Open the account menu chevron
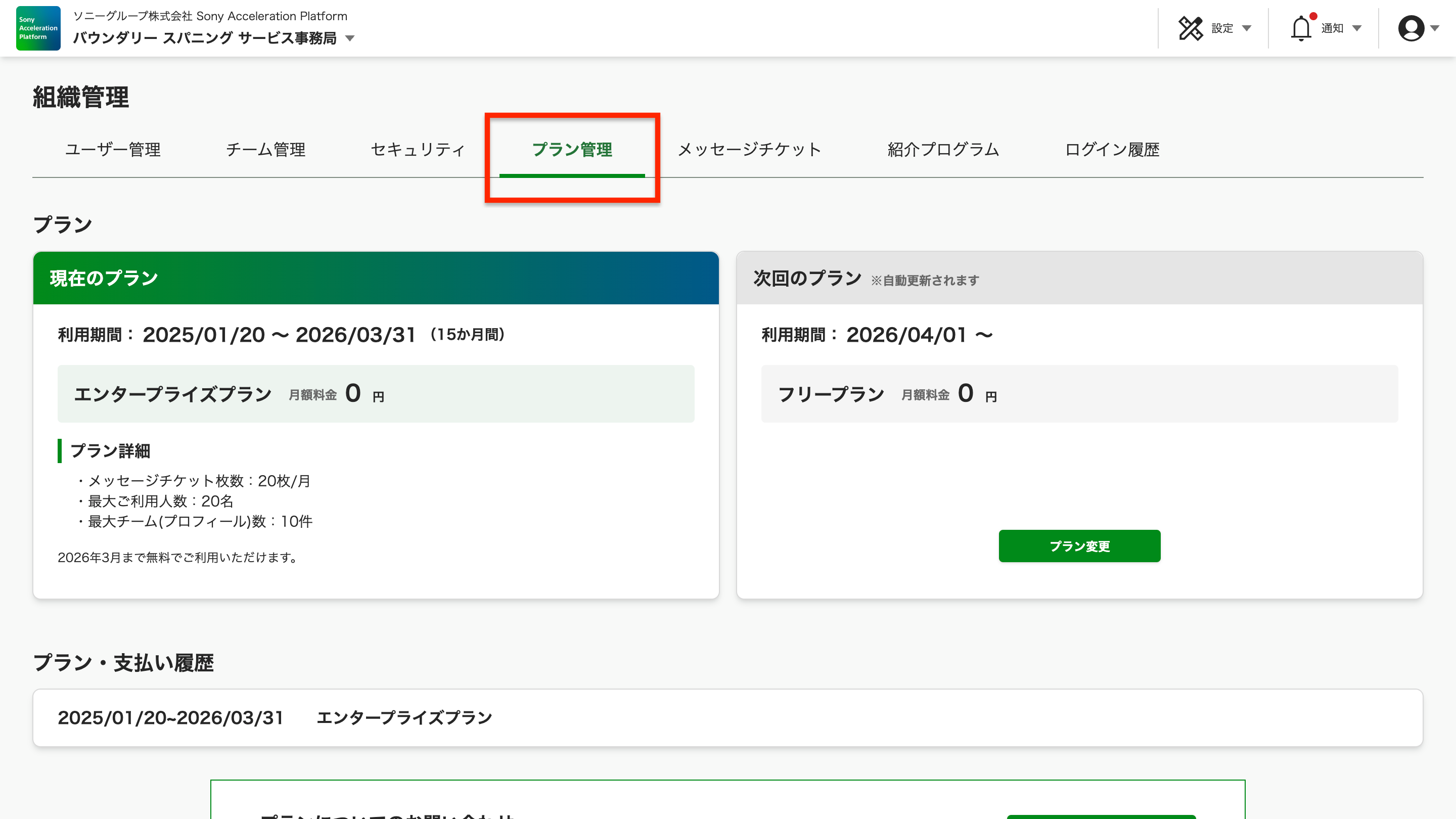 [1436, 29]
